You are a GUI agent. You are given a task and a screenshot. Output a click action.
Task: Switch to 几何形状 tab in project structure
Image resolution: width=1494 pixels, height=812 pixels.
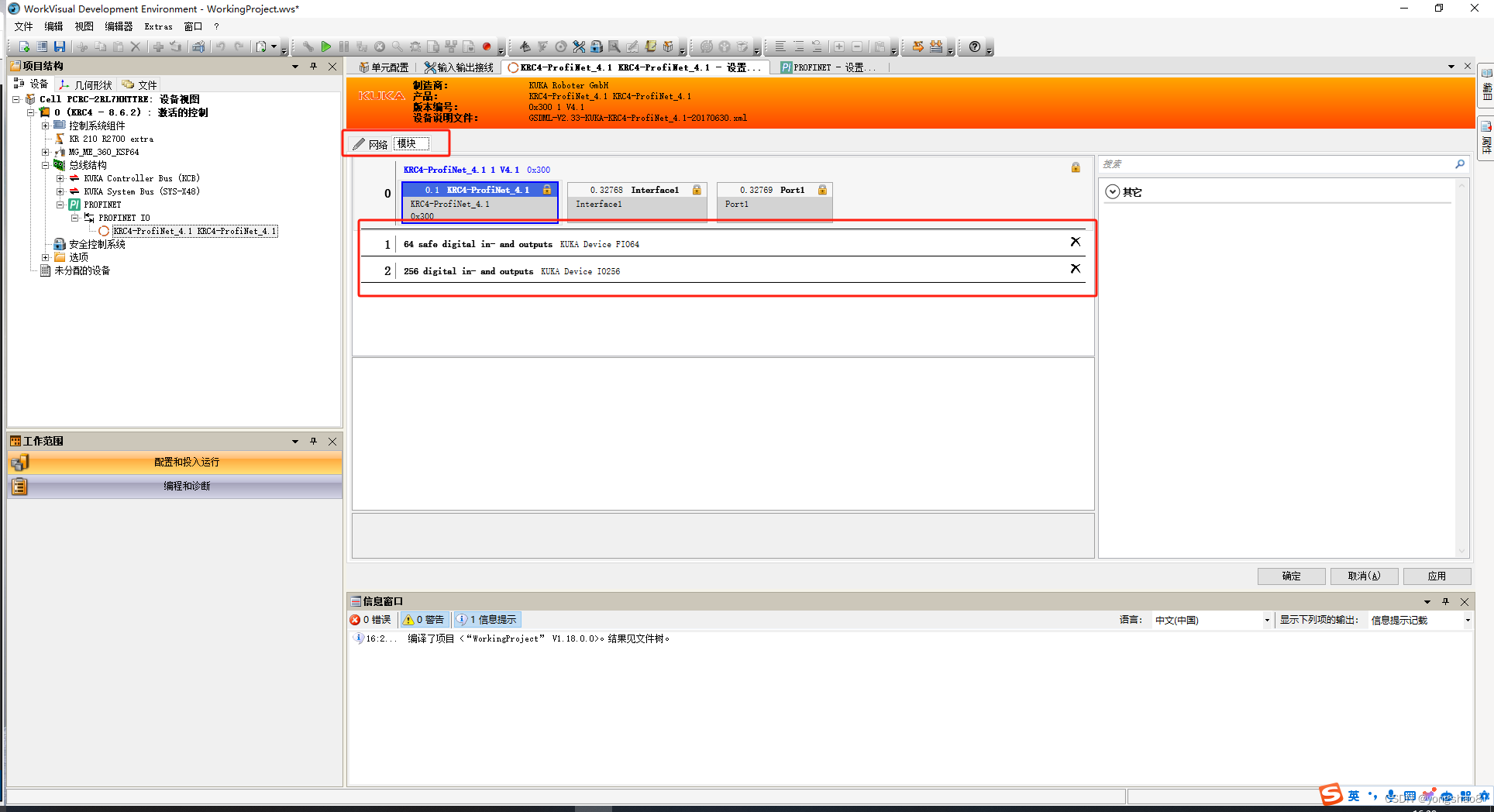[87, 84]
